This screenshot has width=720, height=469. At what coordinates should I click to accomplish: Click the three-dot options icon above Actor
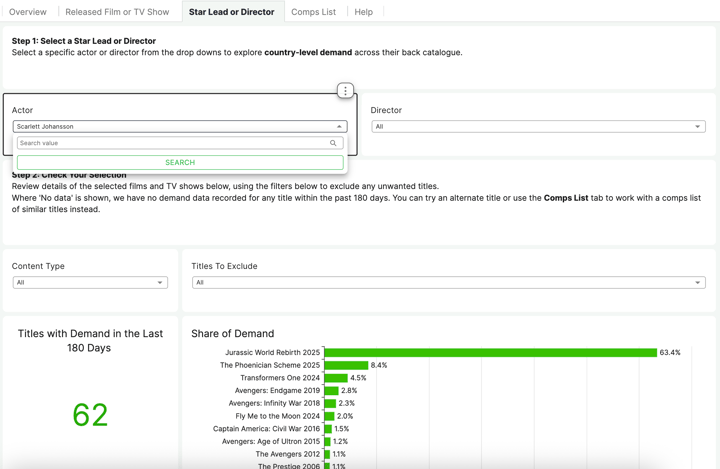[345, 91]
